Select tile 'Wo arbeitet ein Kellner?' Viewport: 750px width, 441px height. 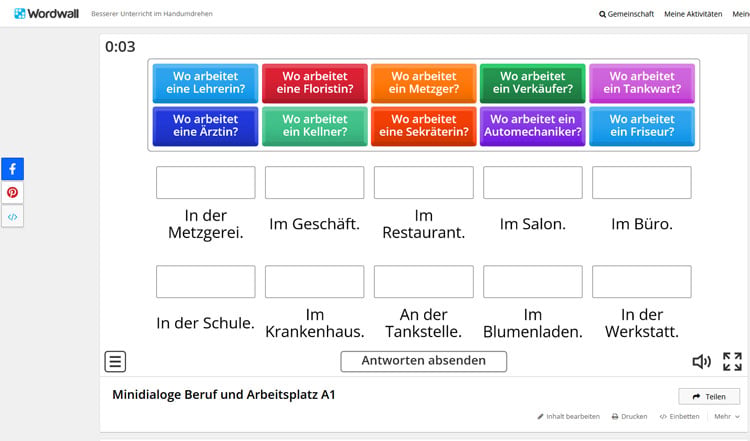315,126
